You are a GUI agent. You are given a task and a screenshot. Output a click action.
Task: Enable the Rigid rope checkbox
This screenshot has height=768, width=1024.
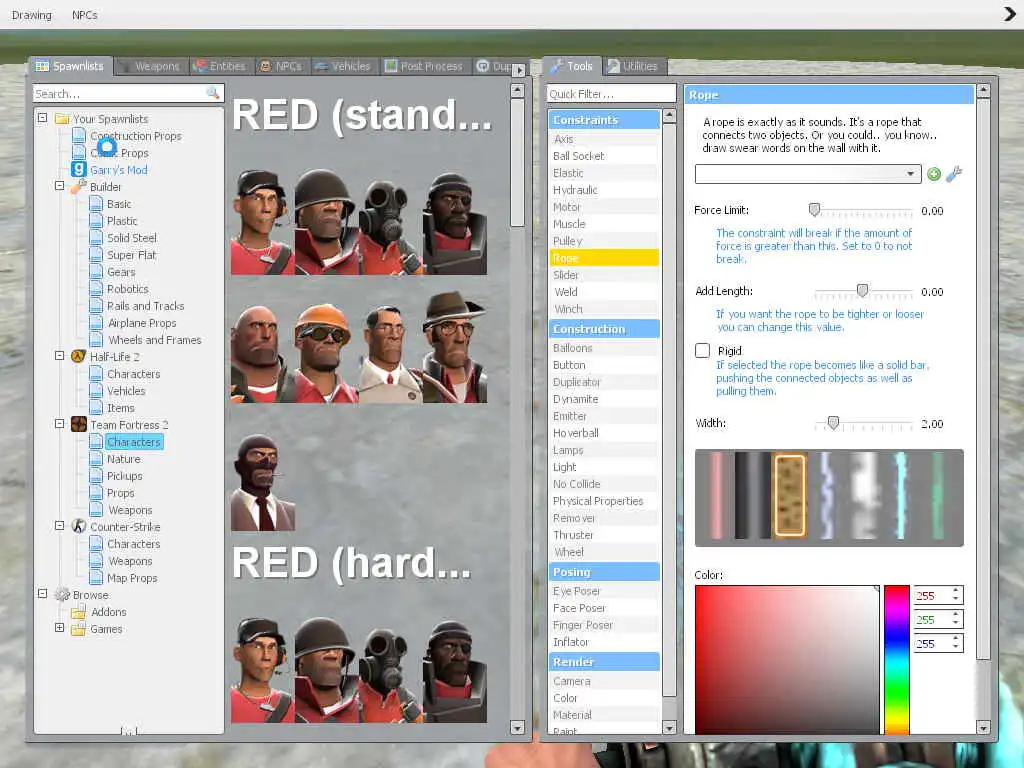(702, 351)
